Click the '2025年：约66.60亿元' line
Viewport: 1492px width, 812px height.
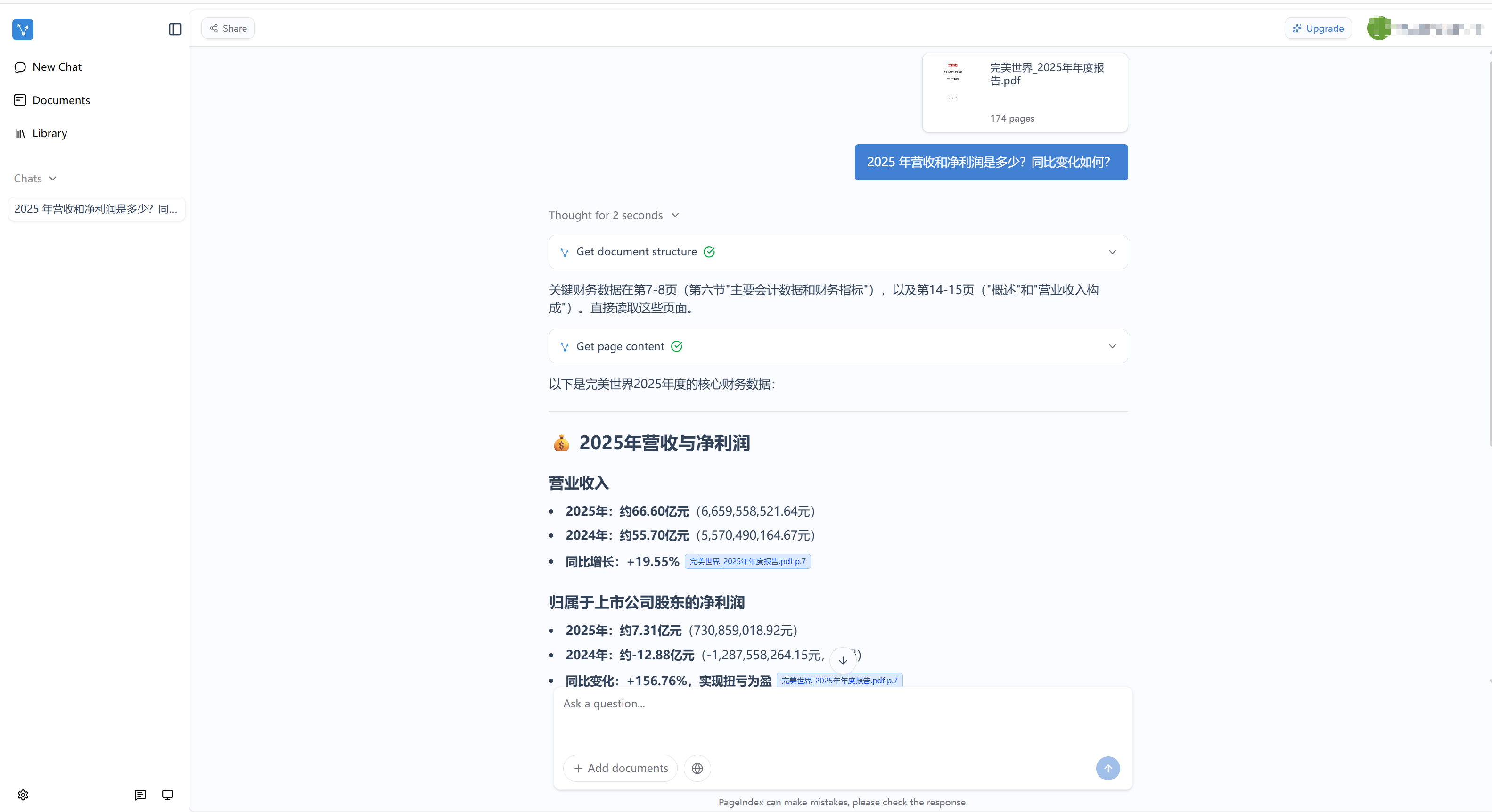point(690,511)
